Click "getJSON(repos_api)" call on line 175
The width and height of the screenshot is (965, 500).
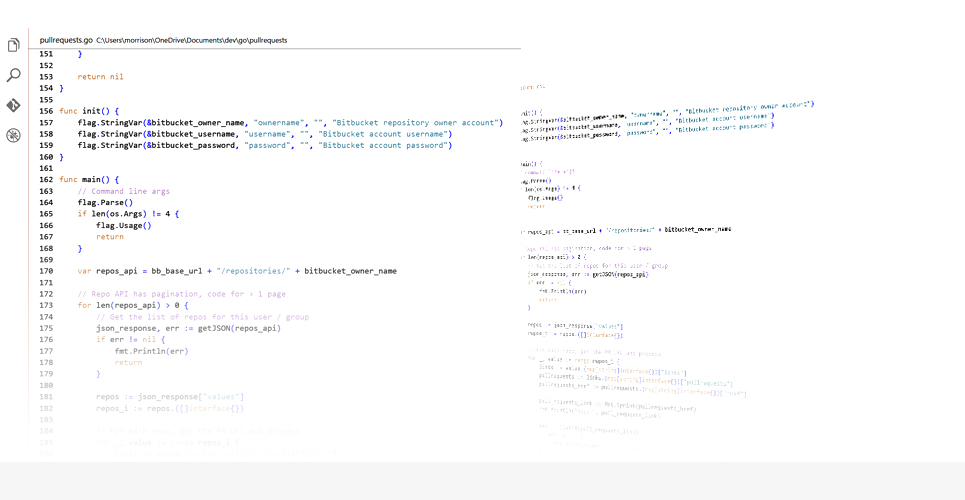(x=239, y=328)
